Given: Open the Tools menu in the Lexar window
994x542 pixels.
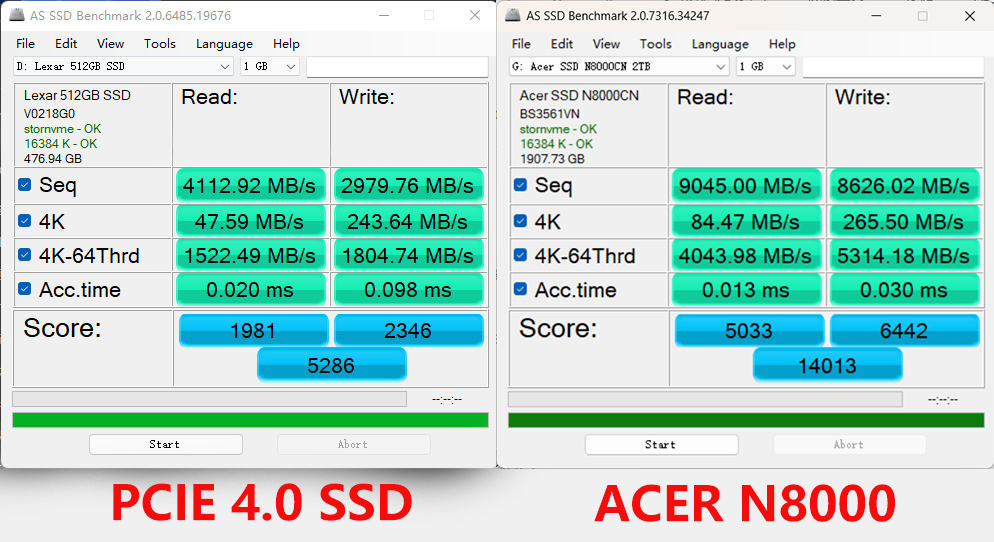Looking at the screenshot, I should (159, 44).
